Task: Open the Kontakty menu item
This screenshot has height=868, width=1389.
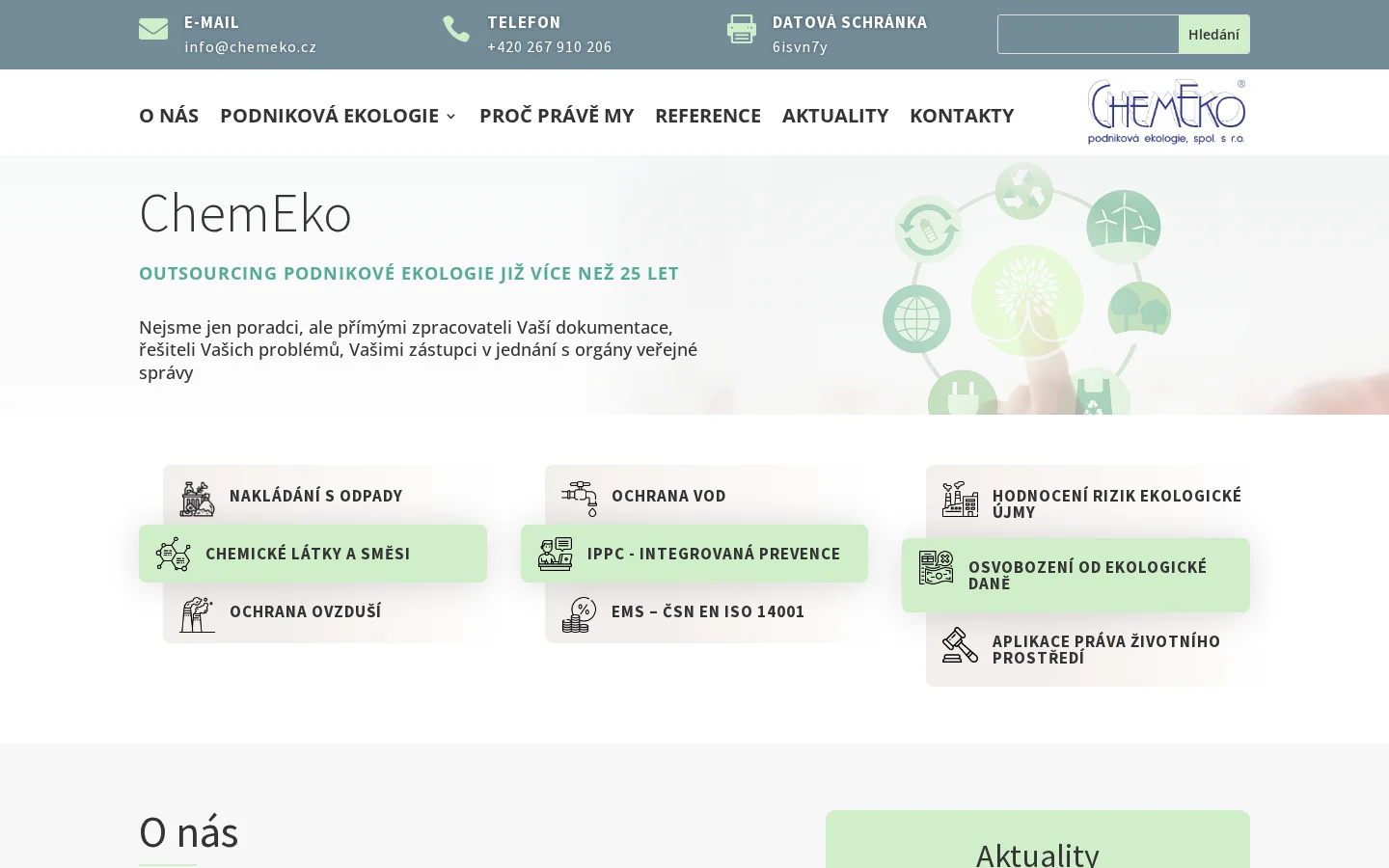Action: pos(962,116)
